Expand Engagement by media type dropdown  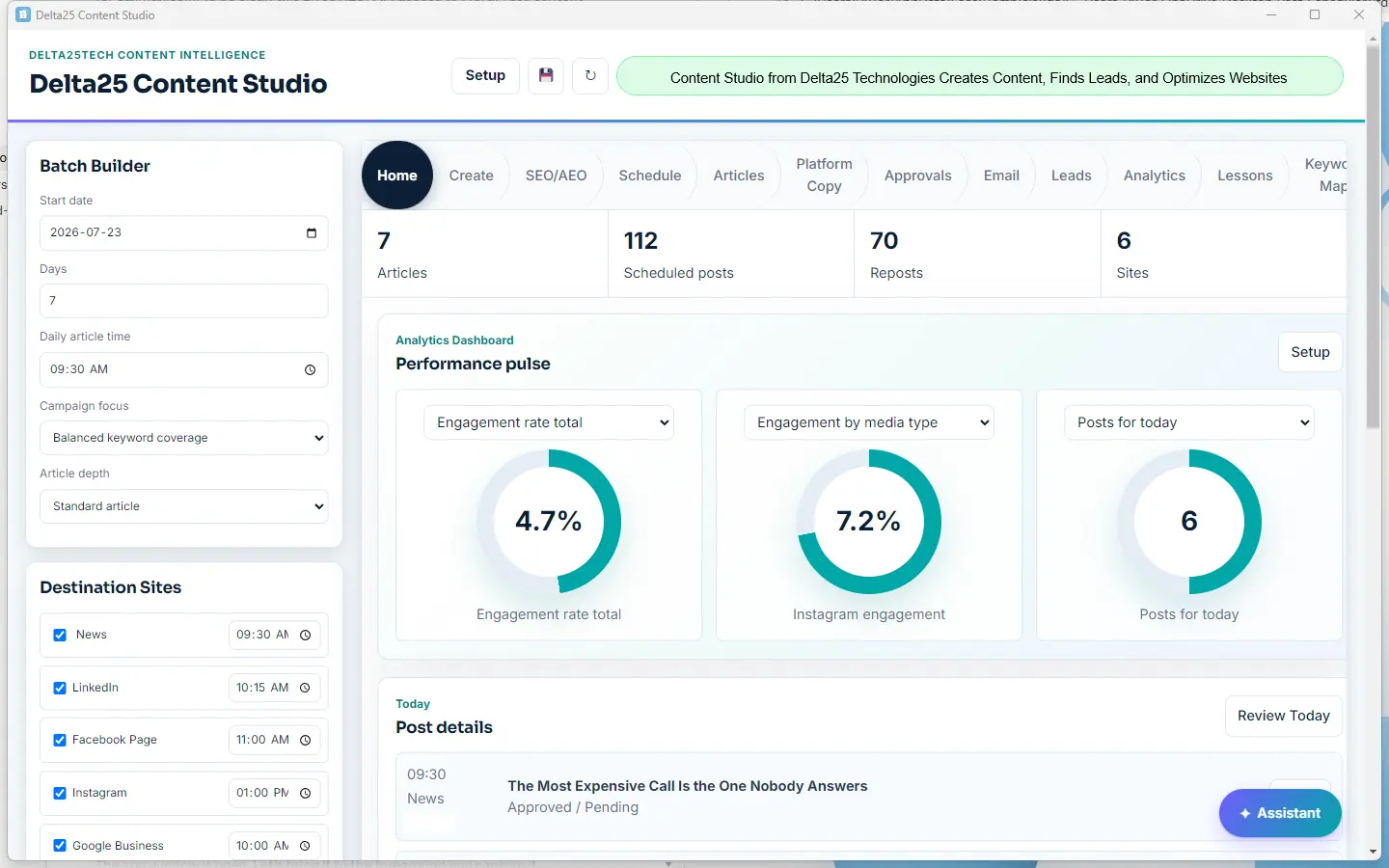coord(869,422)
